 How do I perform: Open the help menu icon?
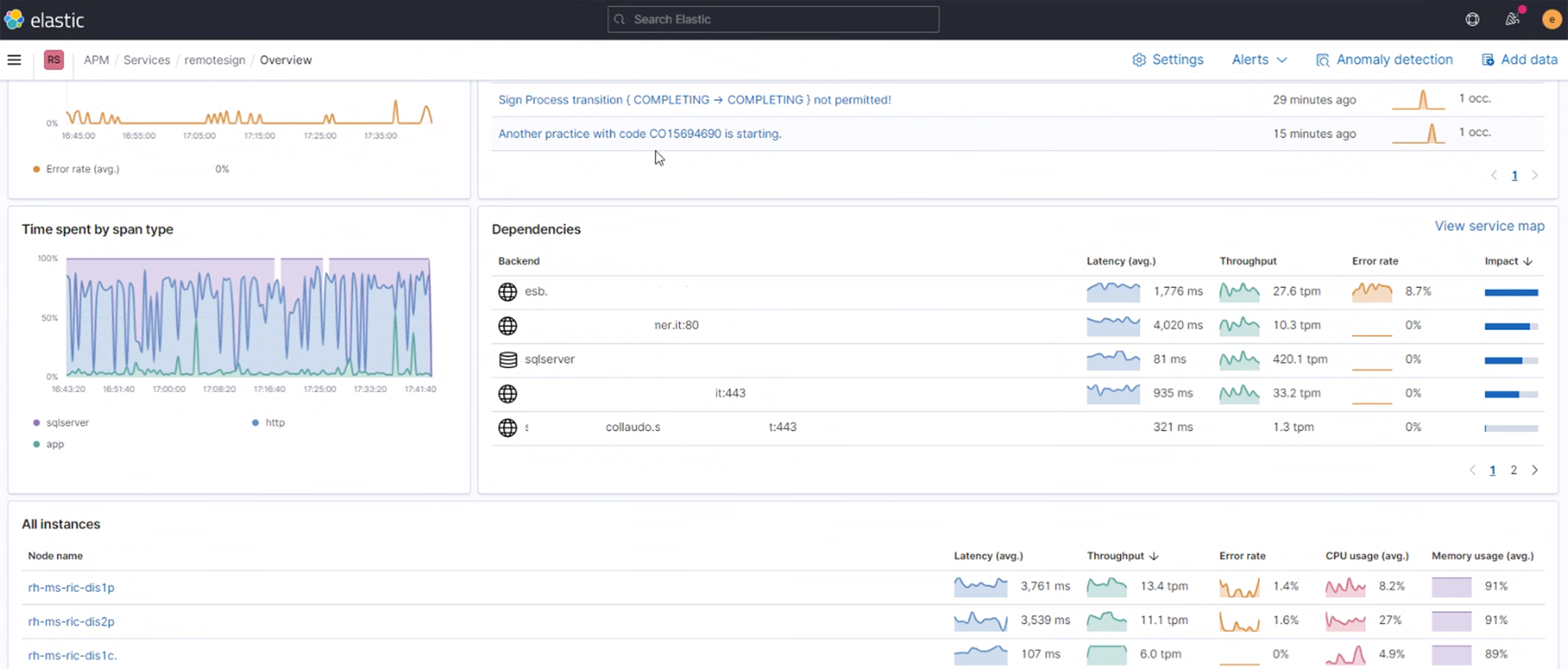[x=1472, y=20]
